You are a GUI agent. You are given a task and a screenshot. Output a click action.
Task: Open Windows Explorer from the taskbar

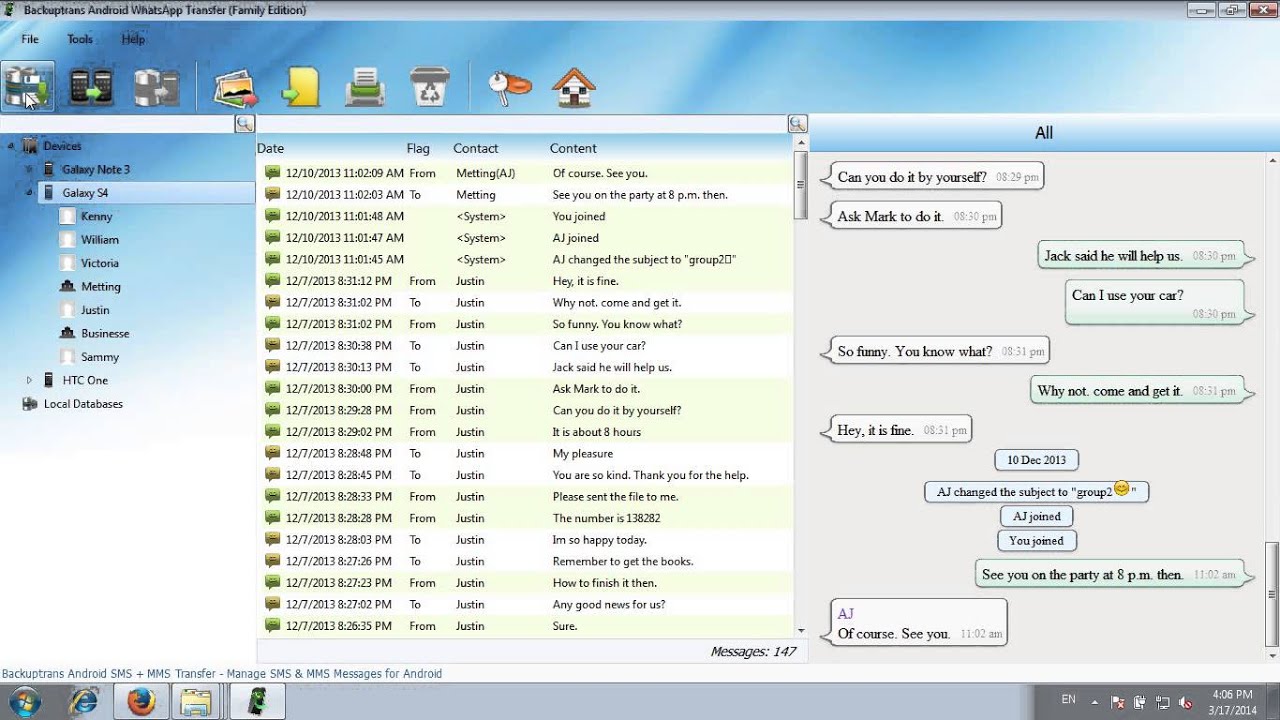196,702
